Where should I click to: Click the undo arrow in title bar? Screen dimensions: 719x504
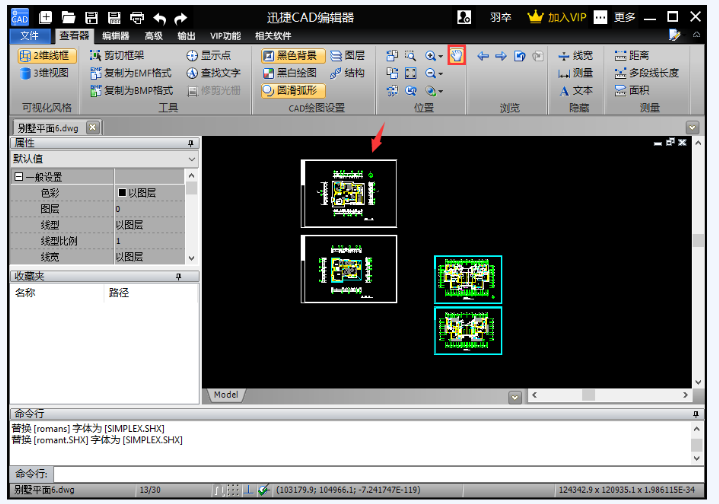click(160, 18)
